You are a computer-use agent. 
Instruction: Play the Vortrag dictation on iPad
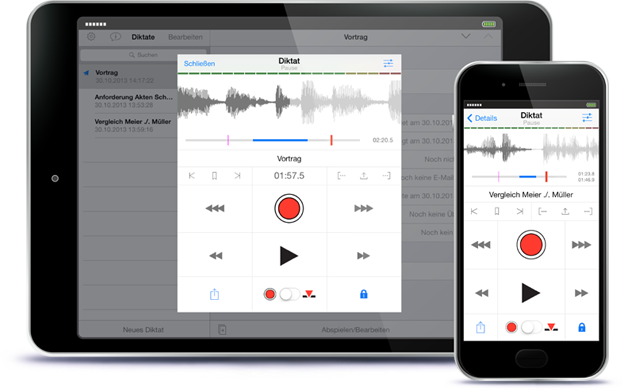288,256
